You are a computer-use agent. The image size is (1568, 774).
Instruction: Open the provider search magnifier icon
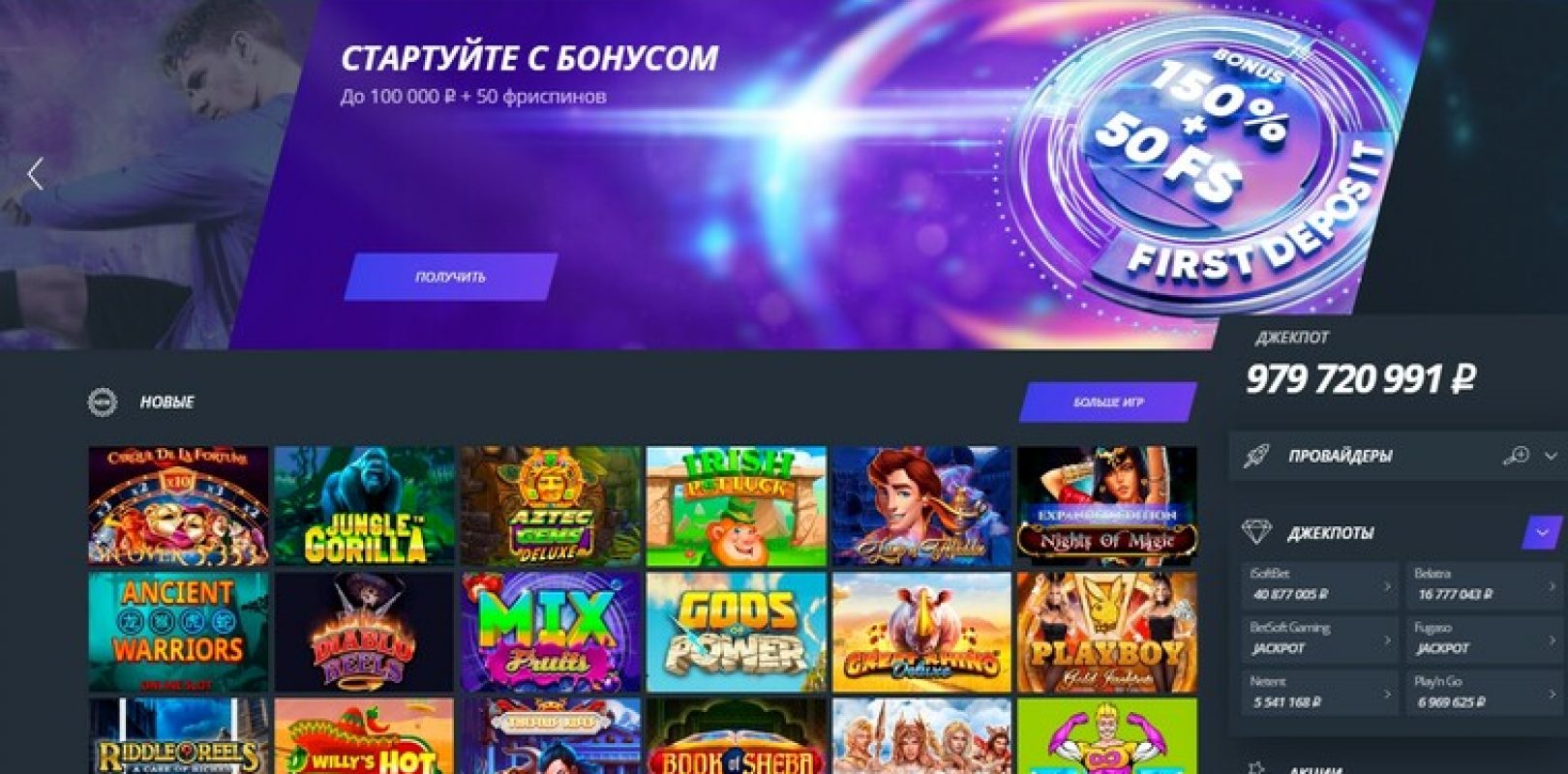1516,455
